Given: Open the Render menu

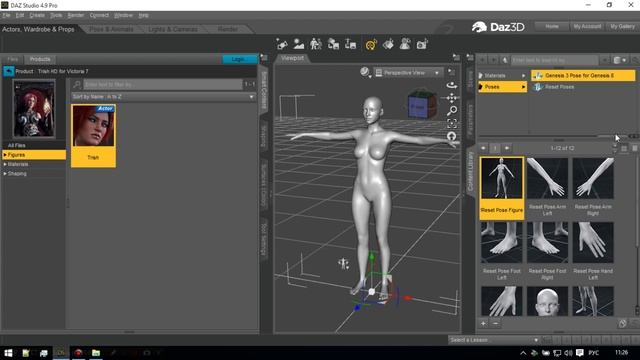Looking at the screenshot, I should tap(76, 15).
